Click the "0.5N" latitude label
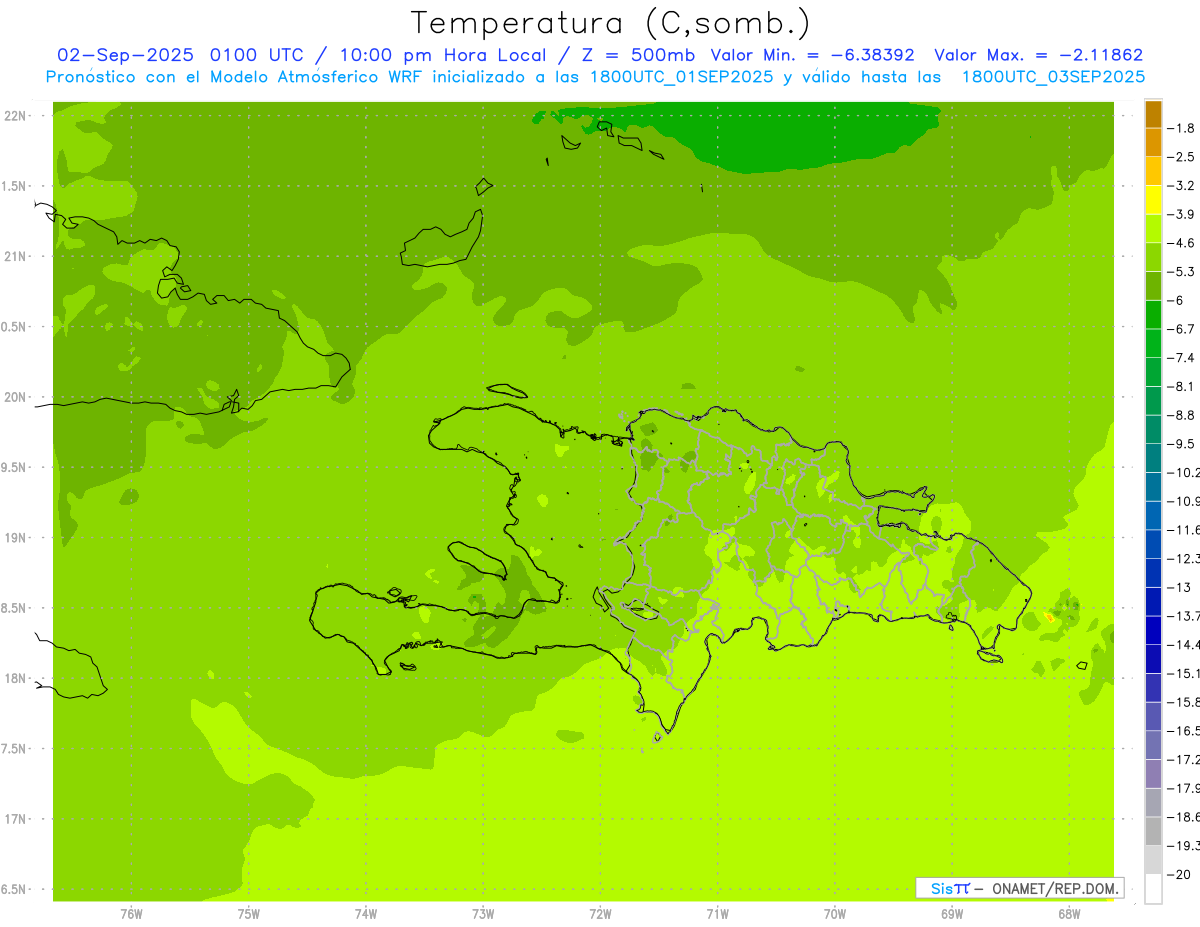This screenshot has height=927, width=1200. click(13, 328)
